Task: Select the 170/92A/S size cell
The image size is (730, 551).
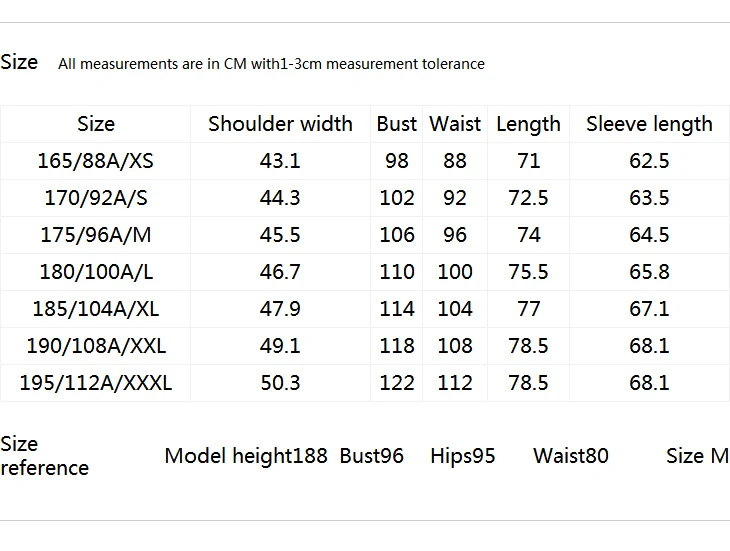Action: (96, 198)
